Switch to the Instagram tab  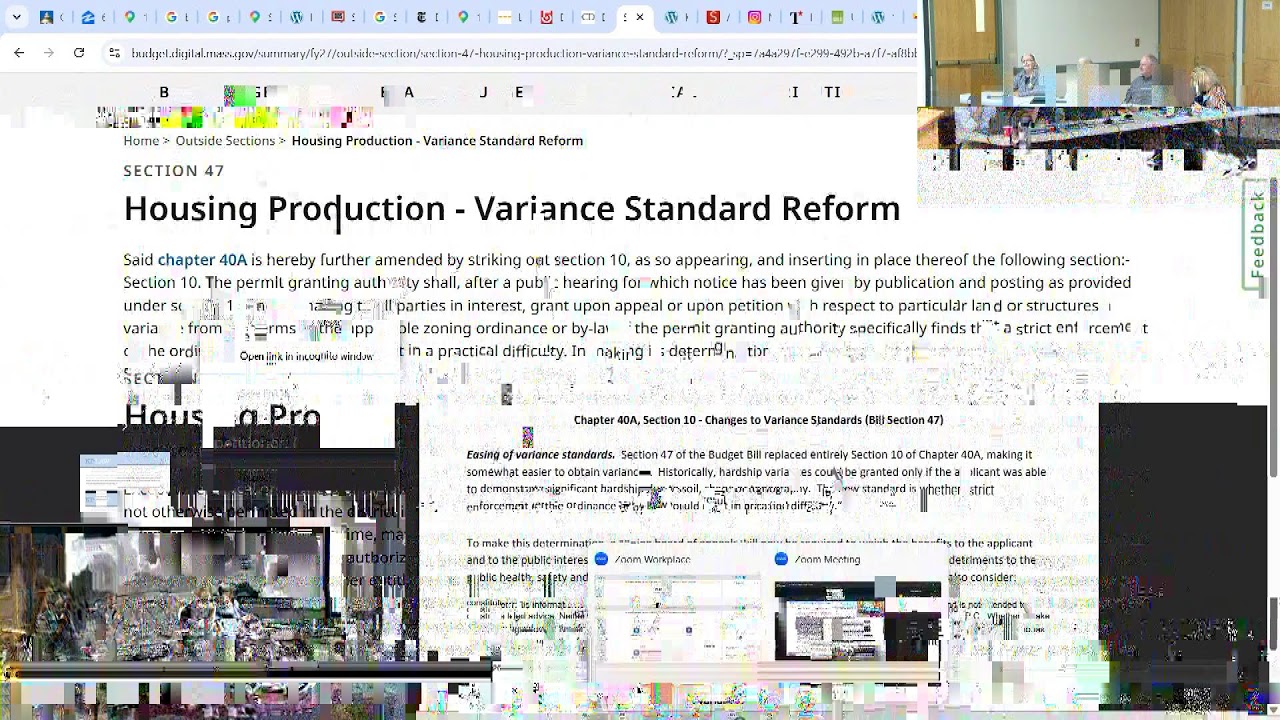755,17
